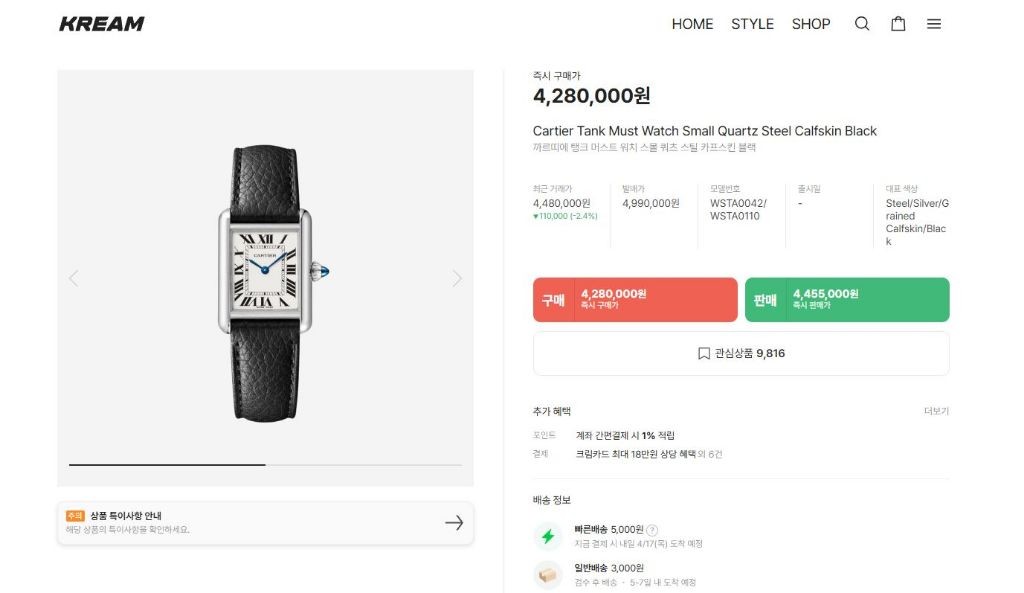This screenshot has width=1024, height=593.
Task: Click the red 구매 buy button
Action: (635, 300)
